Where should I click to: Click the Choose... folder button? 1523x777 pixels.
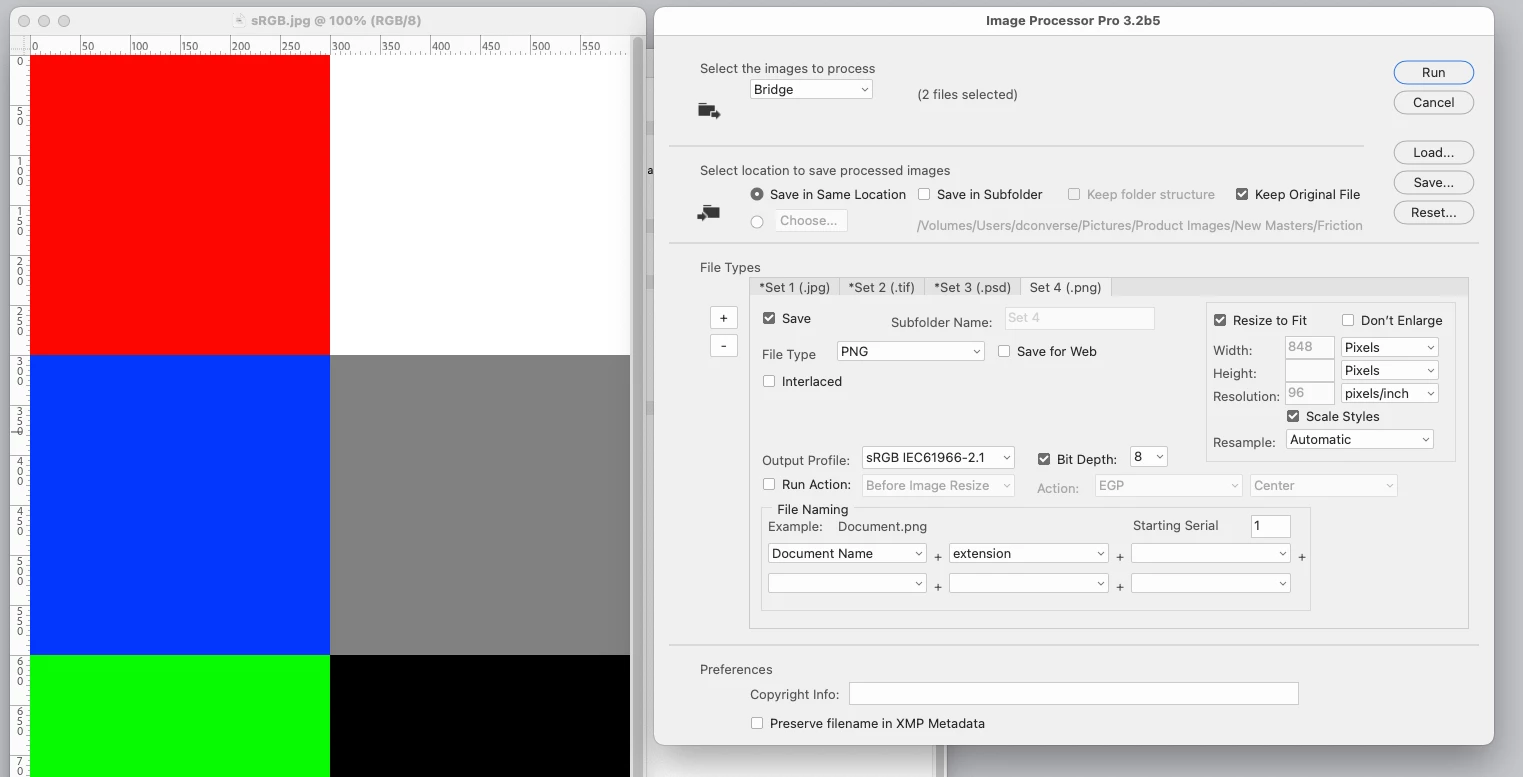(x=810, y=220)
